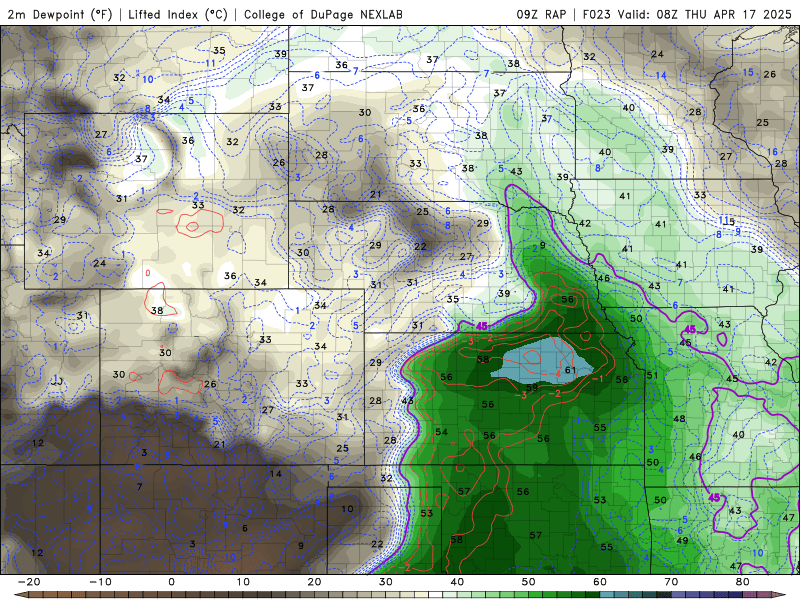Click the black '6' dewpoint value
The width and height of the screenshot is (800, 600).
pos(245,528)
